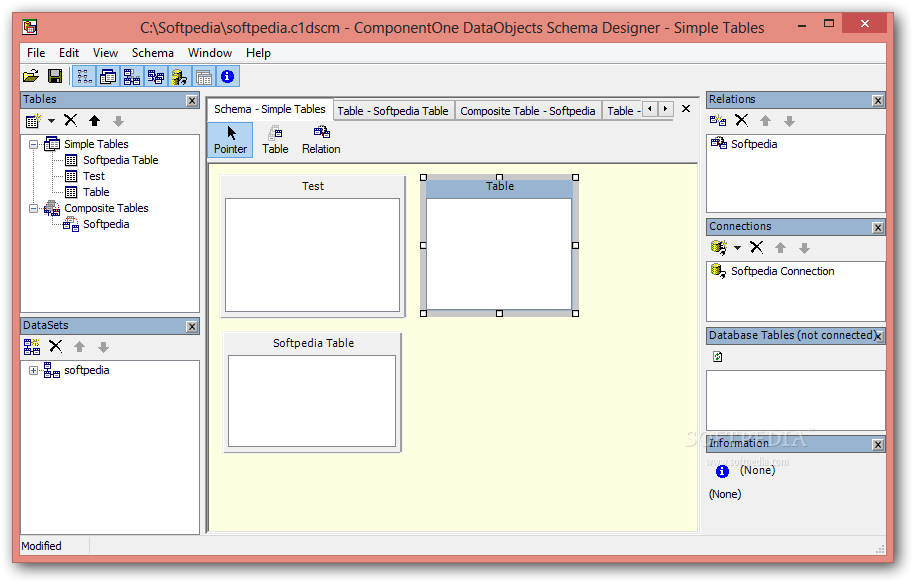Viewport: 914px width, 583px height.
Task: Open the File menu
Action: [36, 53]
